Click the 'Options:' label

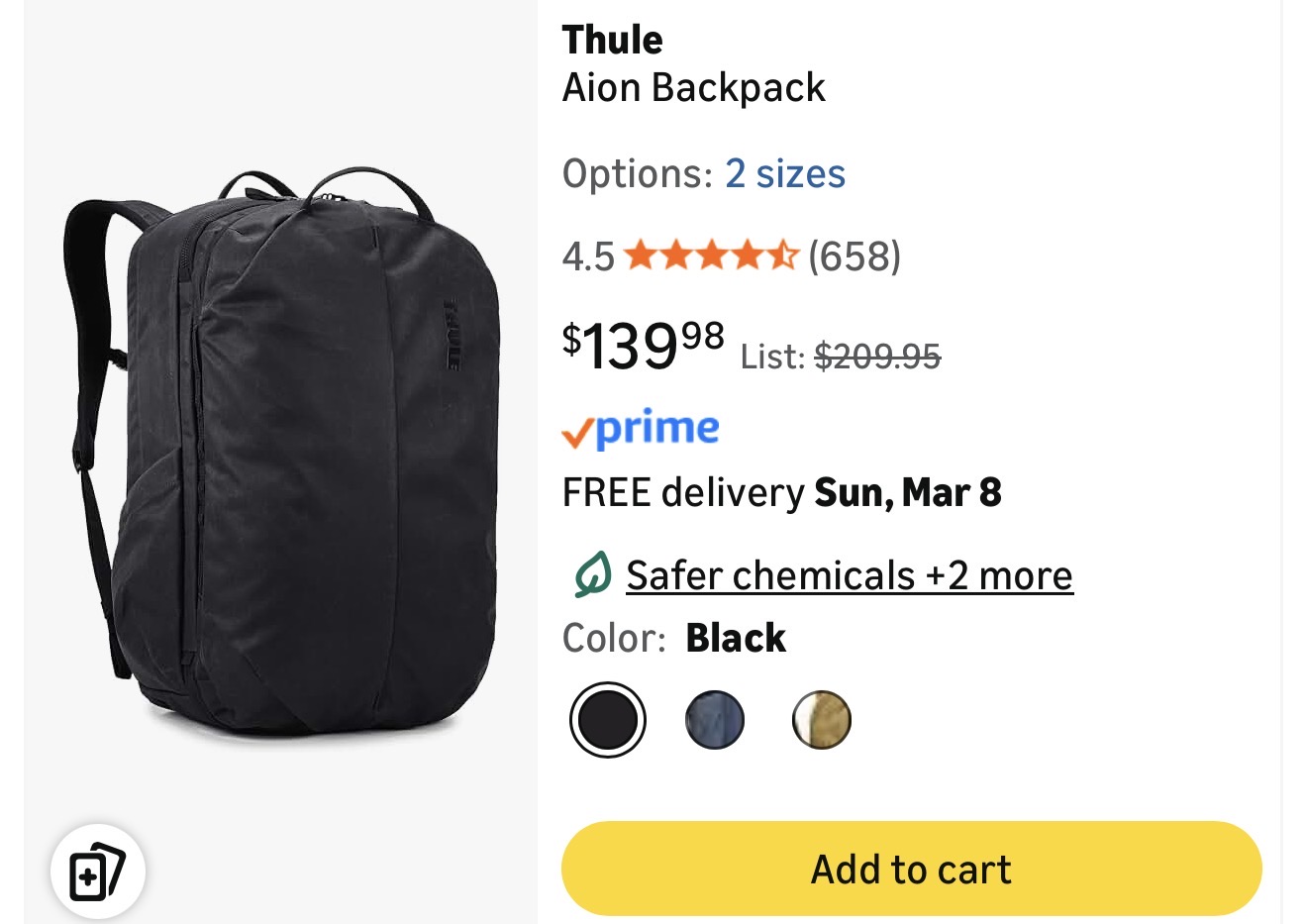[637, 174]
